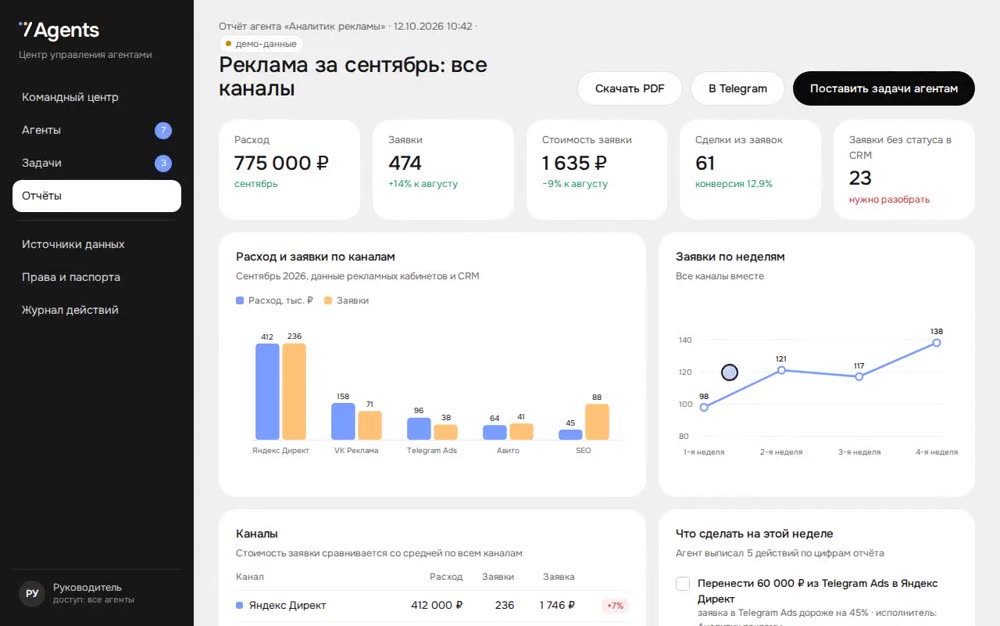This screenshot has height=626, width=1000.
Task: Select the Отчёты sidebar item
Action: [x=96, y=196]
